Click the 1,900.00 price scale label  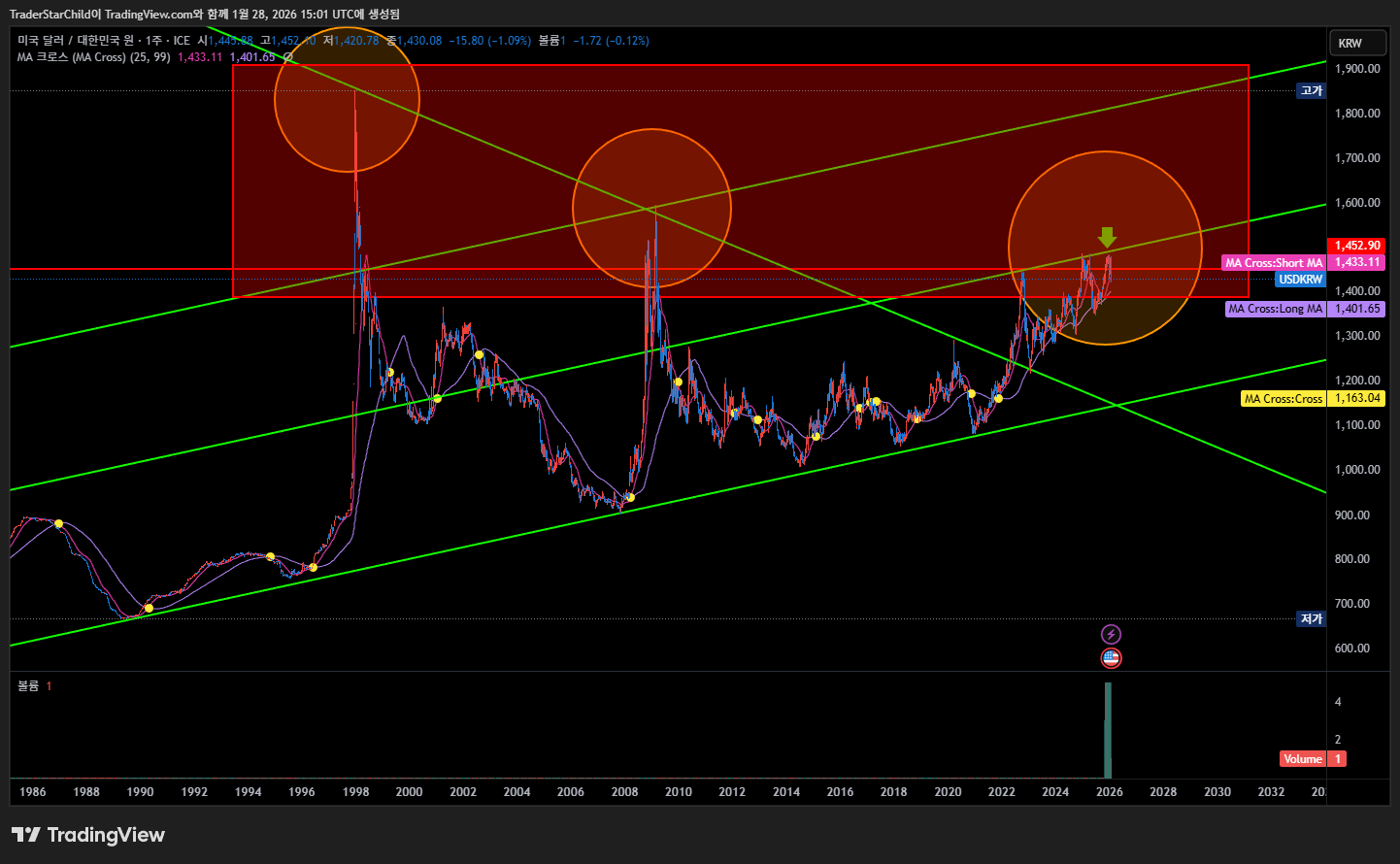(x=1357, y=69)
